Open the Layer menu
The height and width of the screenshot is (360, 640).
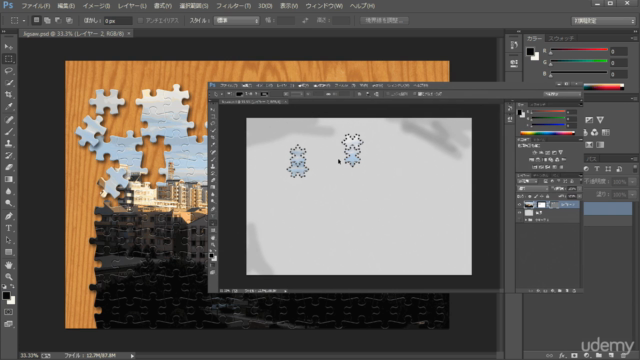(132, 6)
